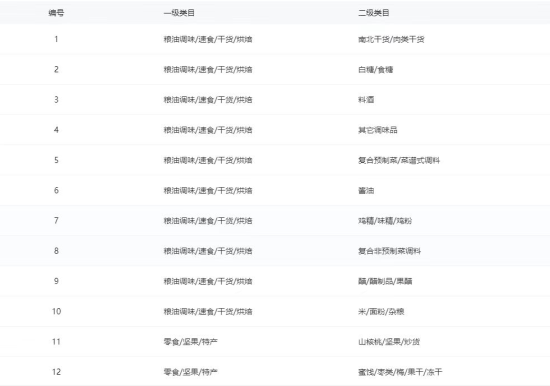The height and width of the screenshot is (386, 550).
Task: Click row number 7 in 编号 column
Action: pos(56,220)
